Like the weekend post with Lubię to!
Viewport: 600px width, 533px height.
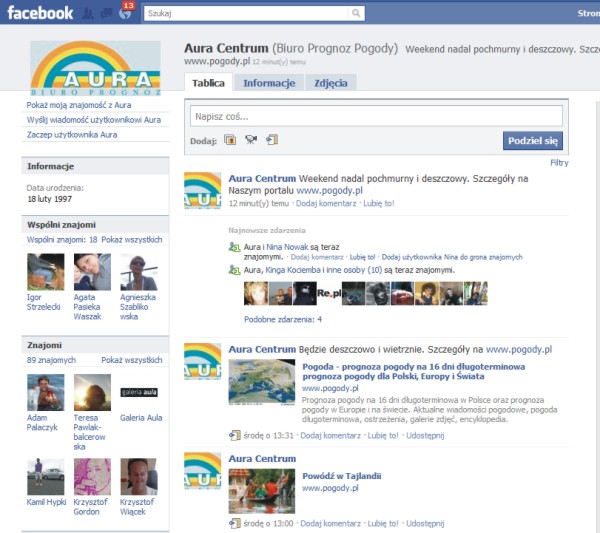[378, 204]
